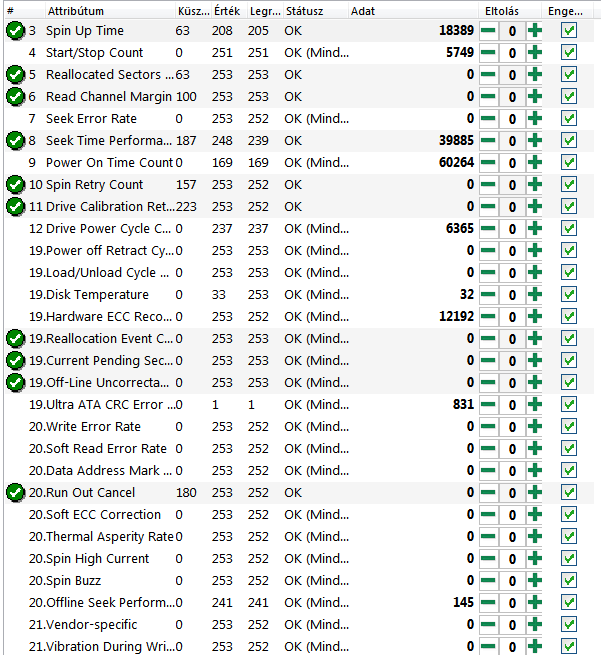Click offset value field in Data Address Mark row
The height and width of the screenshot is (655, 601).
coord(512,471)
